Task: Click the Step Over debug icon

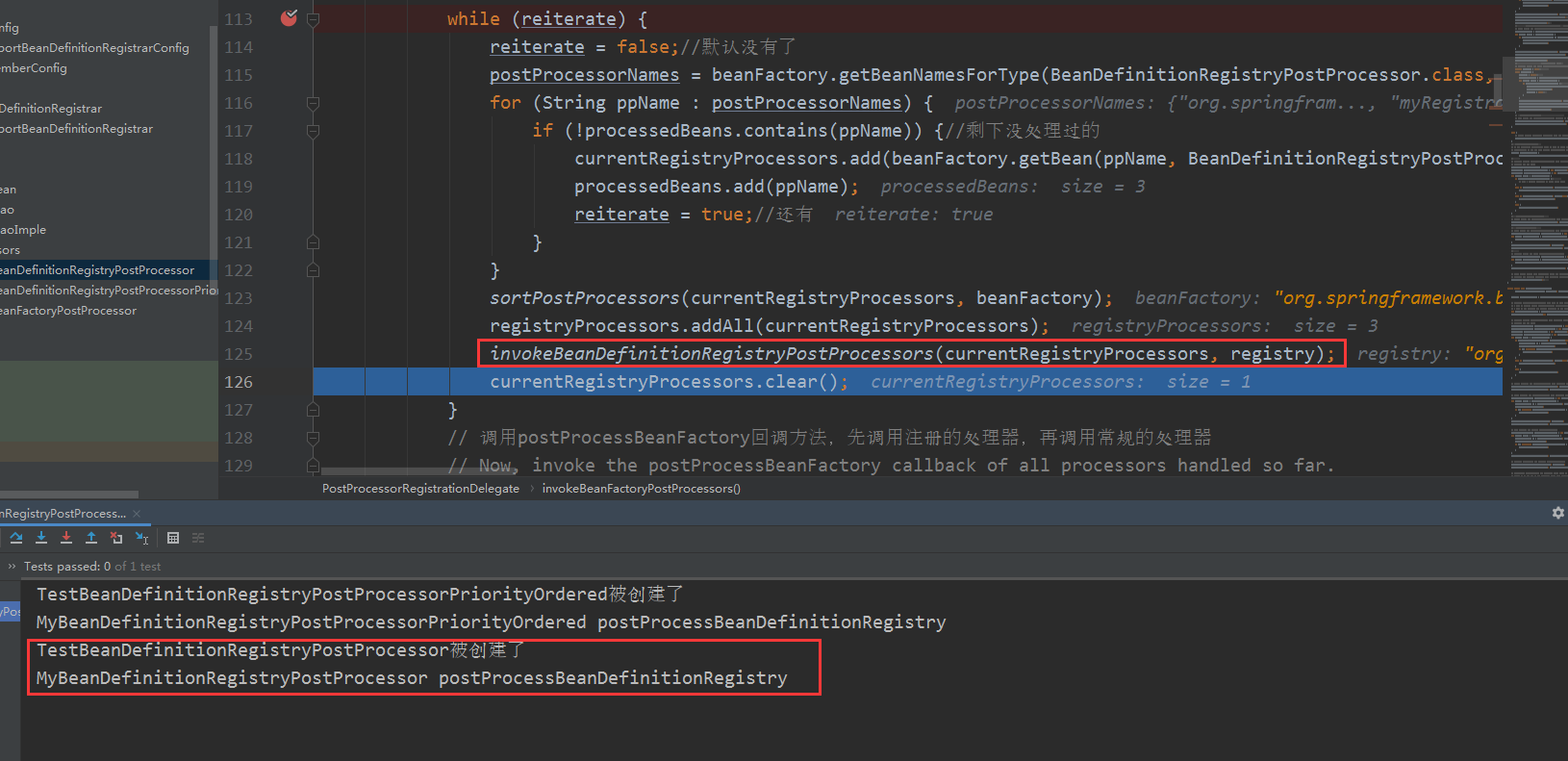Action: point(16,538)
